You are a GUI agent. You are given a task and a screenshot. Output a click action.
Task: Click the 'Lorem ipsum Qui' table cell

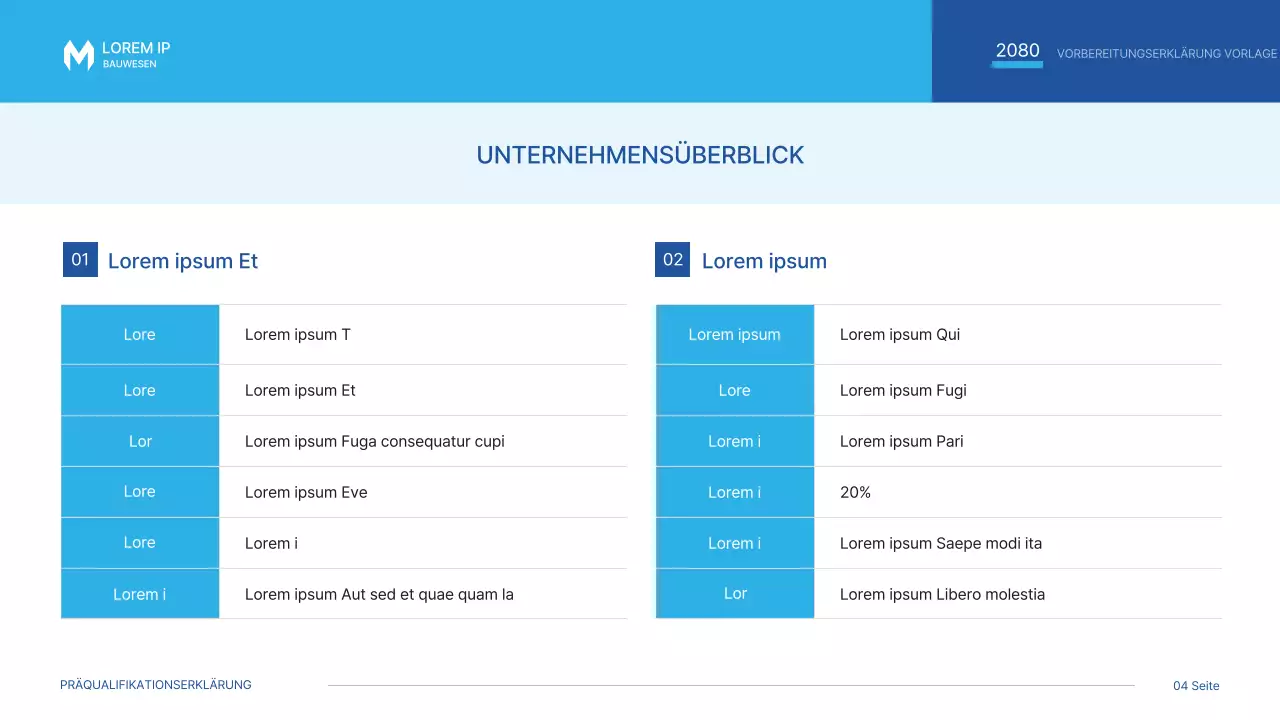click(x=900, y=335)
